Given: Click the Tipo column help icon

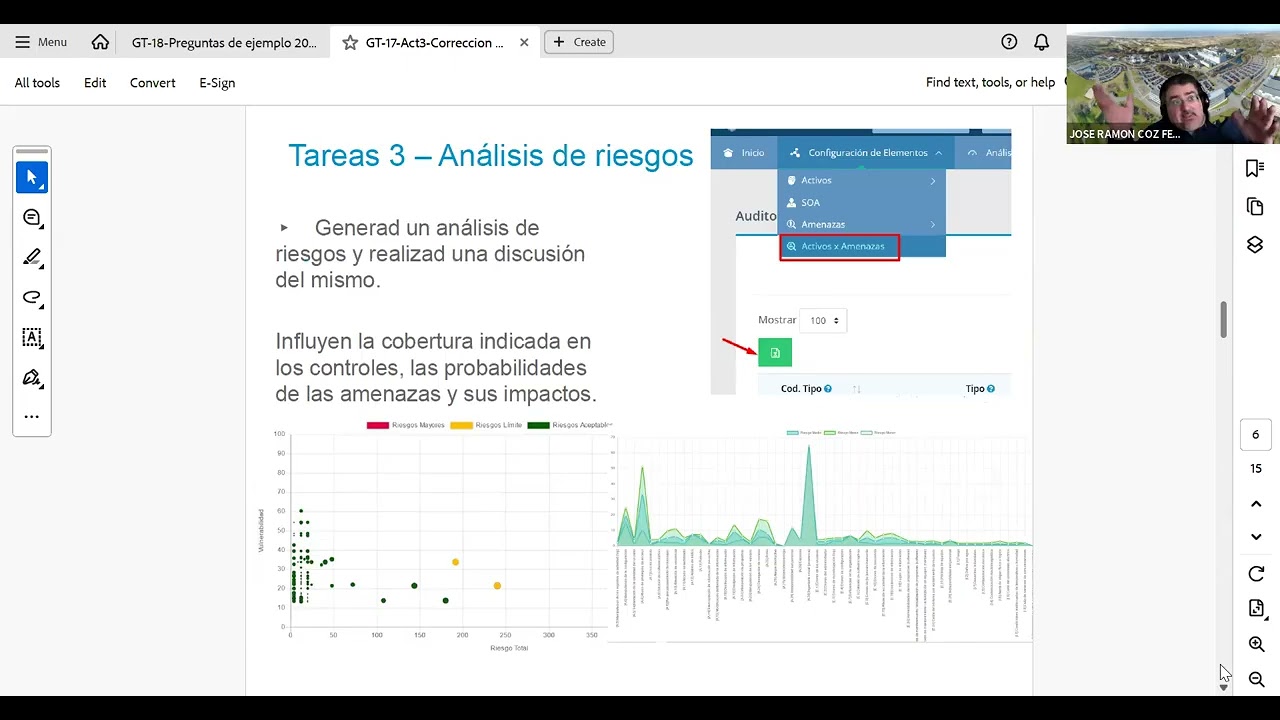Looking at the screenshot, I should pyautogui.click(x=991, y=389).
